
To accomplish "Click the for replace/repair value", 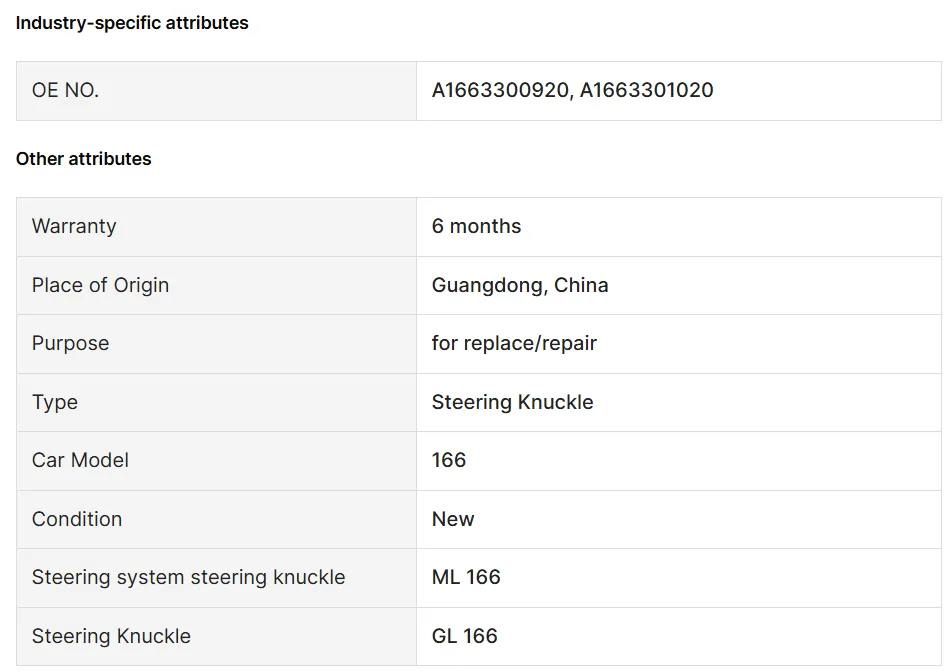I will tap(514, 343).
